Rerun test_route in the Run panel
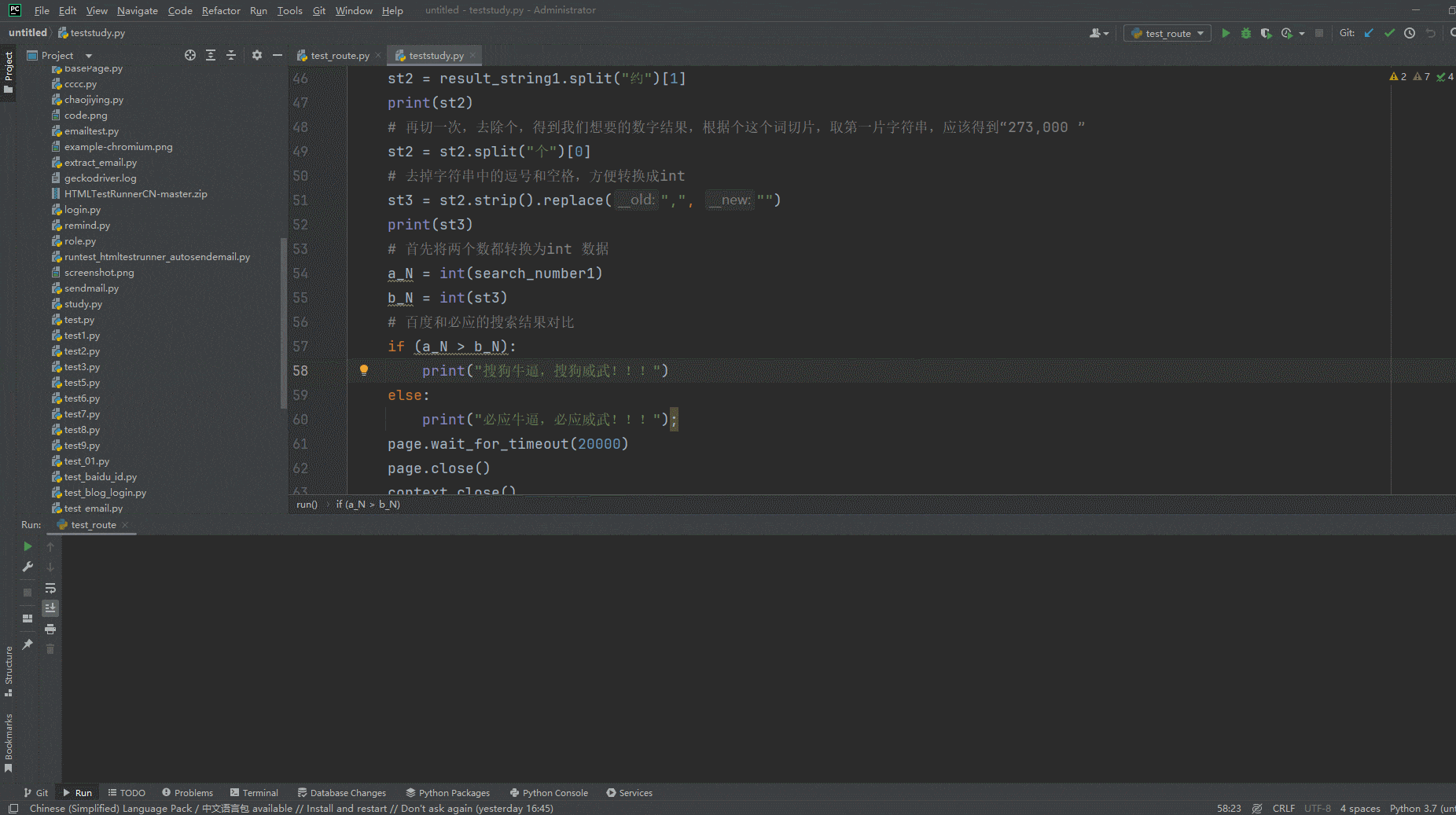Screen dimensions: 1456x815 coord(28,546)
